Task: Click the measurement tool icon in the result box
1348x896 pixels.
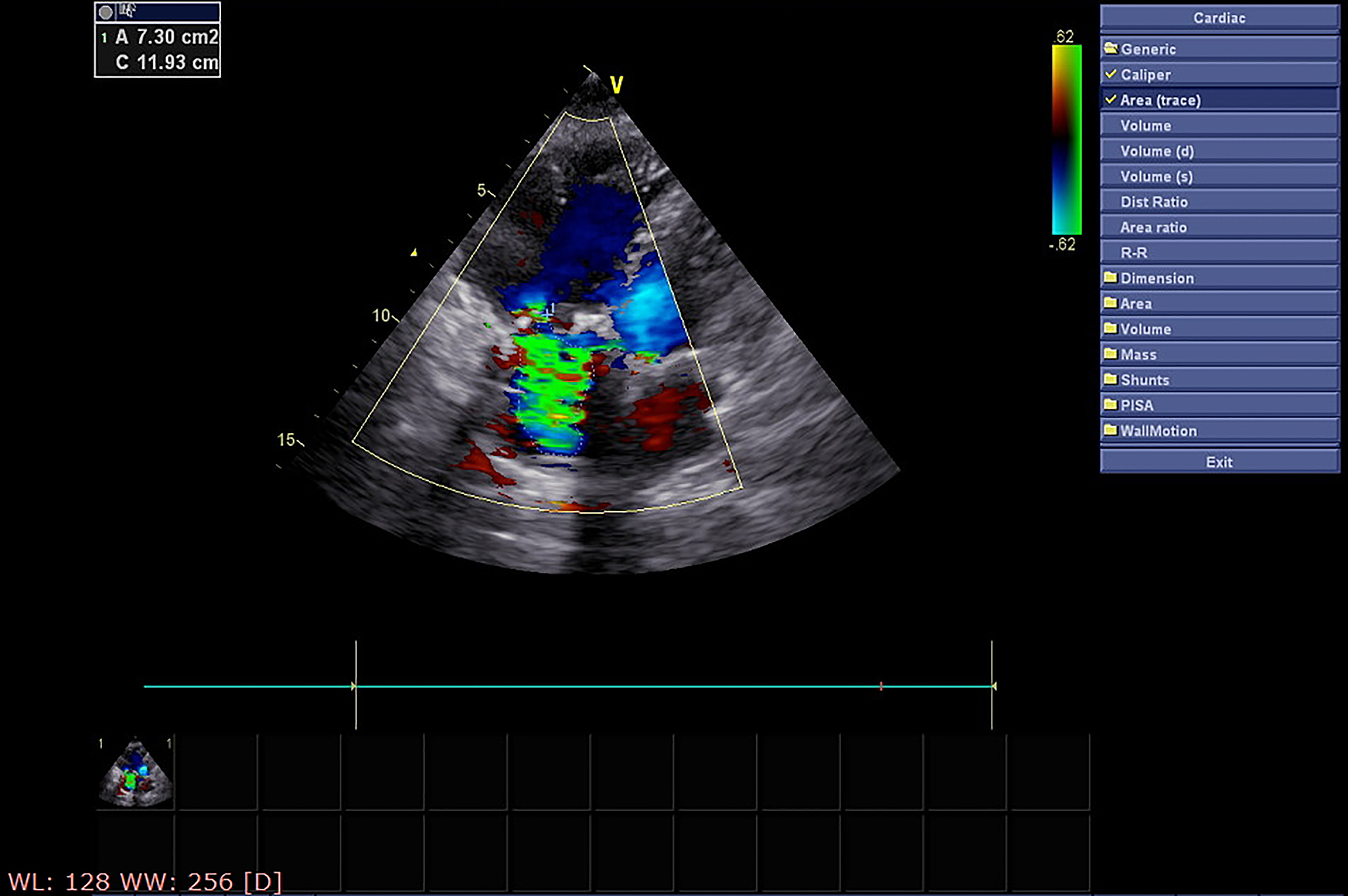Action: coord(128,11)
